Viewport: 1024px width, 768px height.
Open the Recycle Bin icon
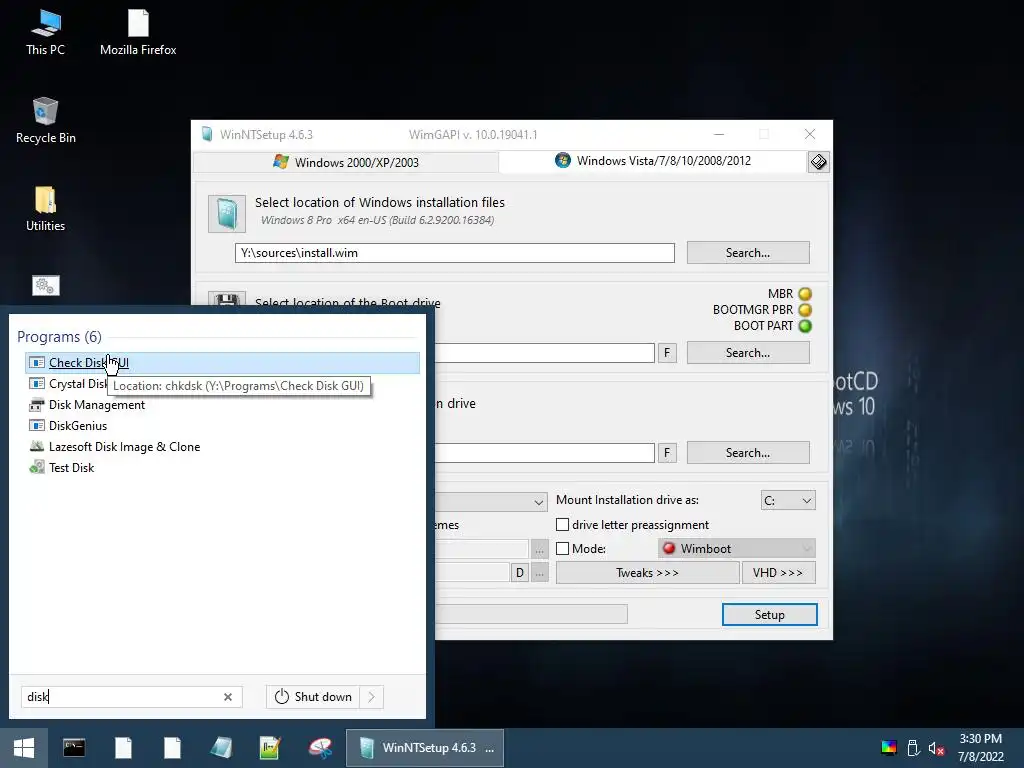[45, 121]
